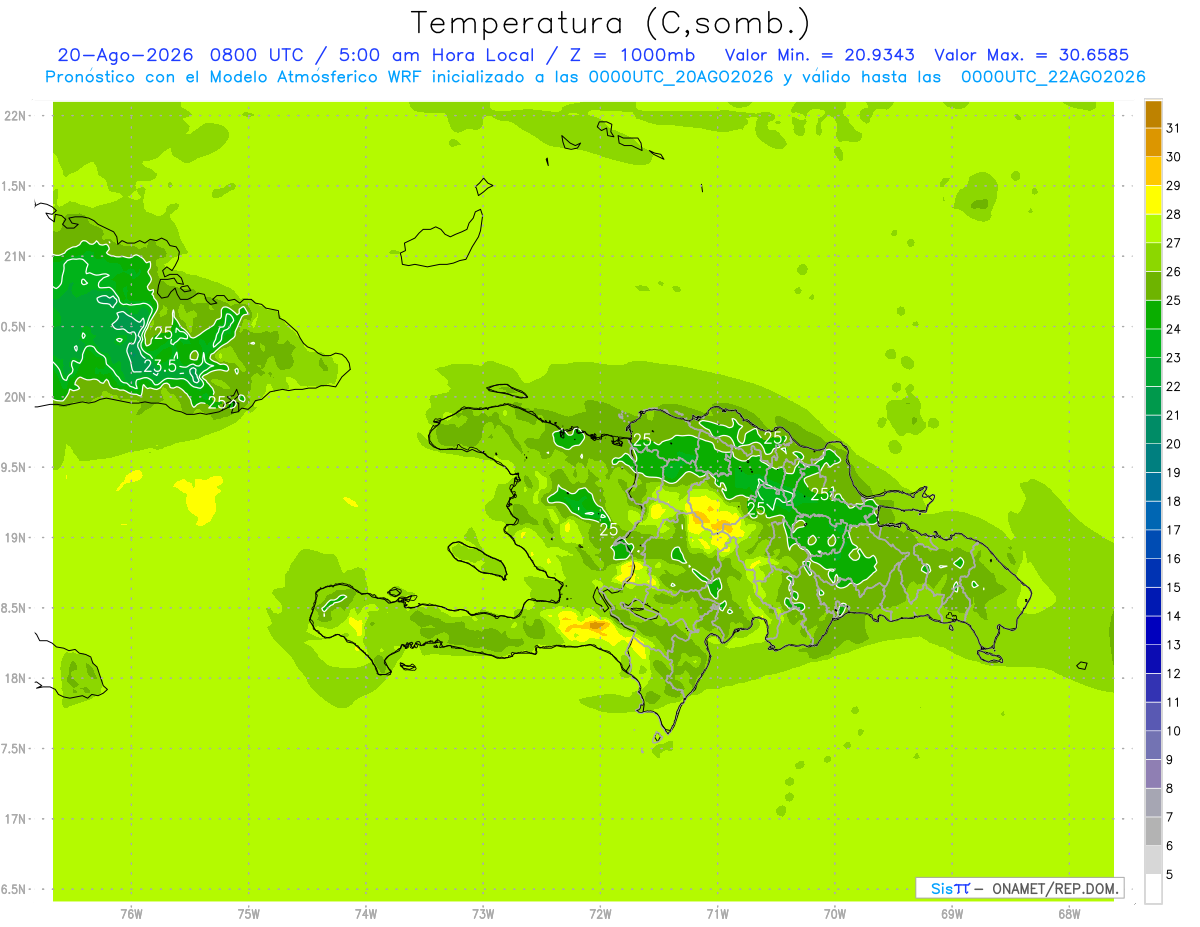Click the 22N latitude axis label
Image resolution: width=1200 pixels, height=927 pixels.
[x=15, y=115]
